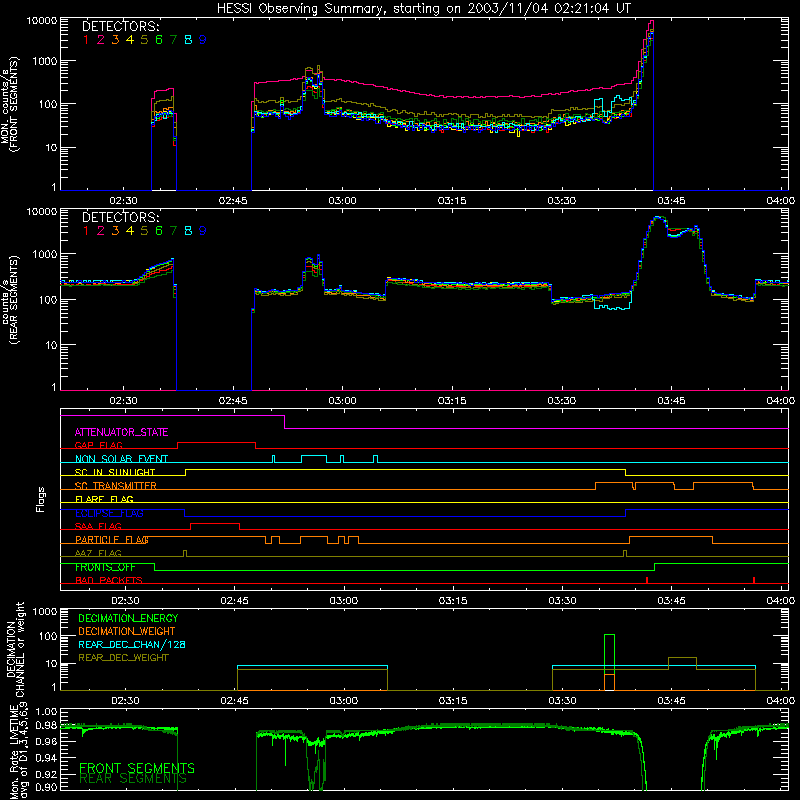Select the NON_SOLAR_EVENT flag label
The height and width of the screenshot is (800, 800).
tap(121, 459)
